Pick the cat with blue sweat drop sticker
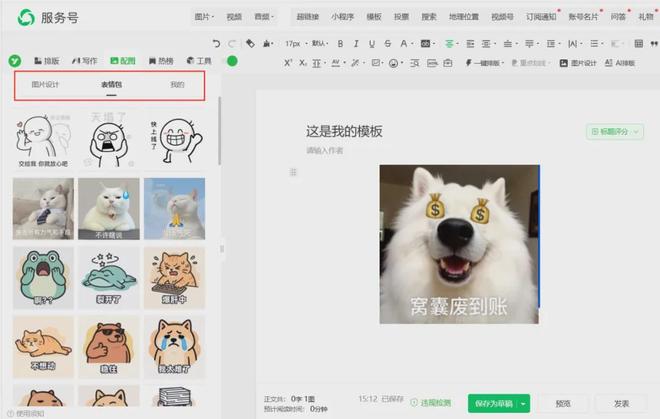 [109, 208]
